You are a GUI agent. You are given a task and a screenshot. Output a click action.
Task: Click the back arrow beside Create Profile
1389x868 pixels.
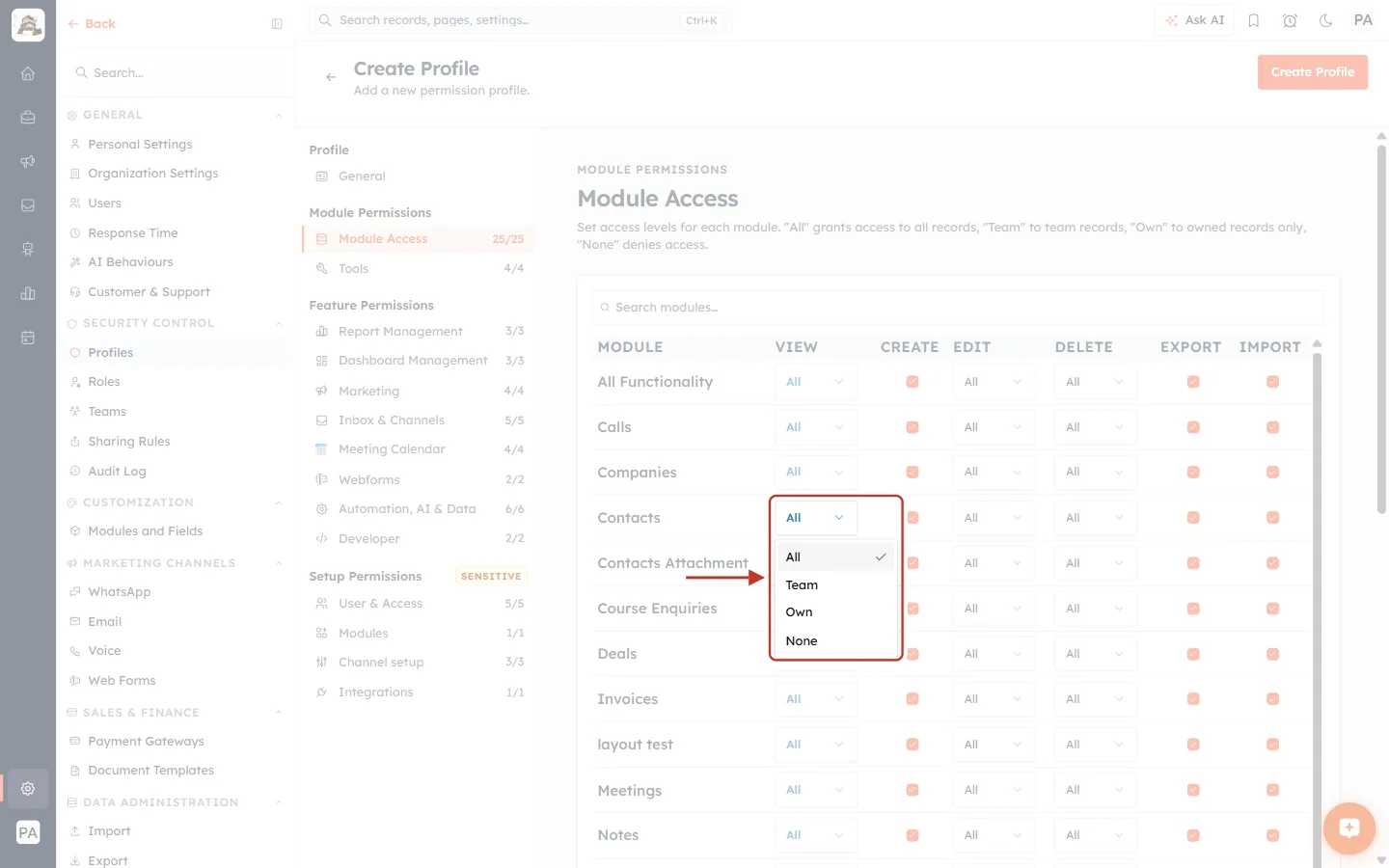click(331, 77)
